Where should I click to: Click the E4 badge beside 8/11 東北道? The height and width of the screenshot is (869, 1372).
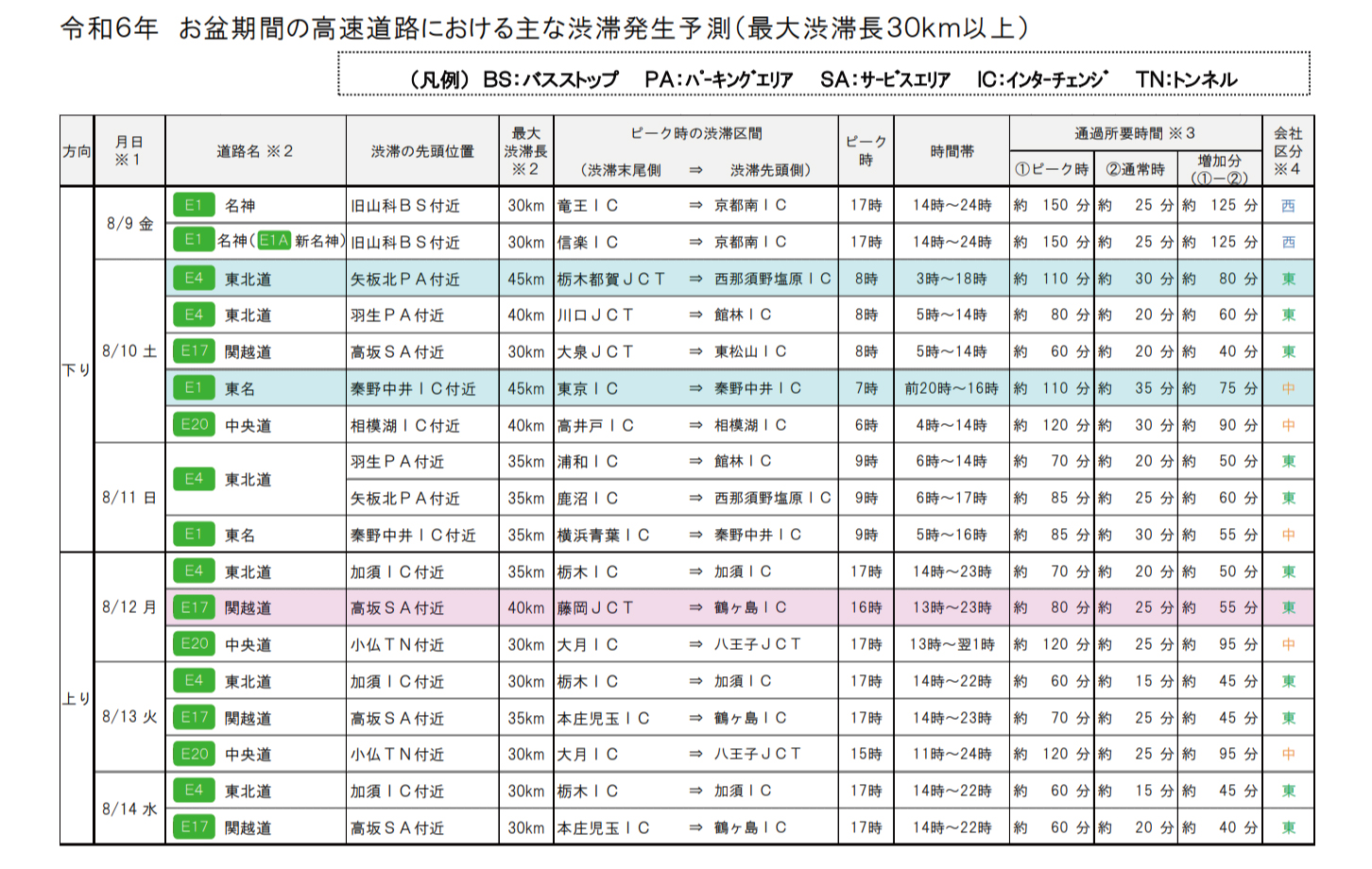click(x=194, y=479)
